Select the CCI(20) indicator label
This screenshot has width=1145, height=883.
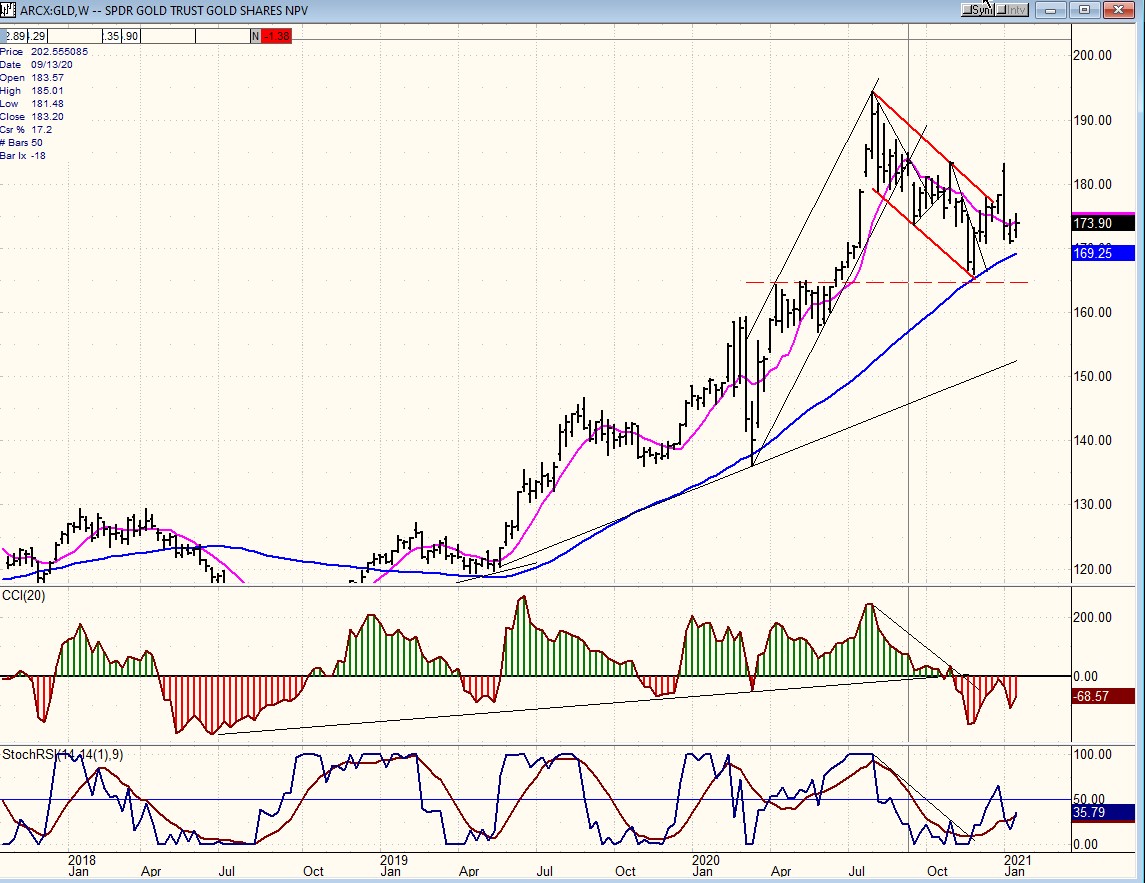click(x=23, y=597)
